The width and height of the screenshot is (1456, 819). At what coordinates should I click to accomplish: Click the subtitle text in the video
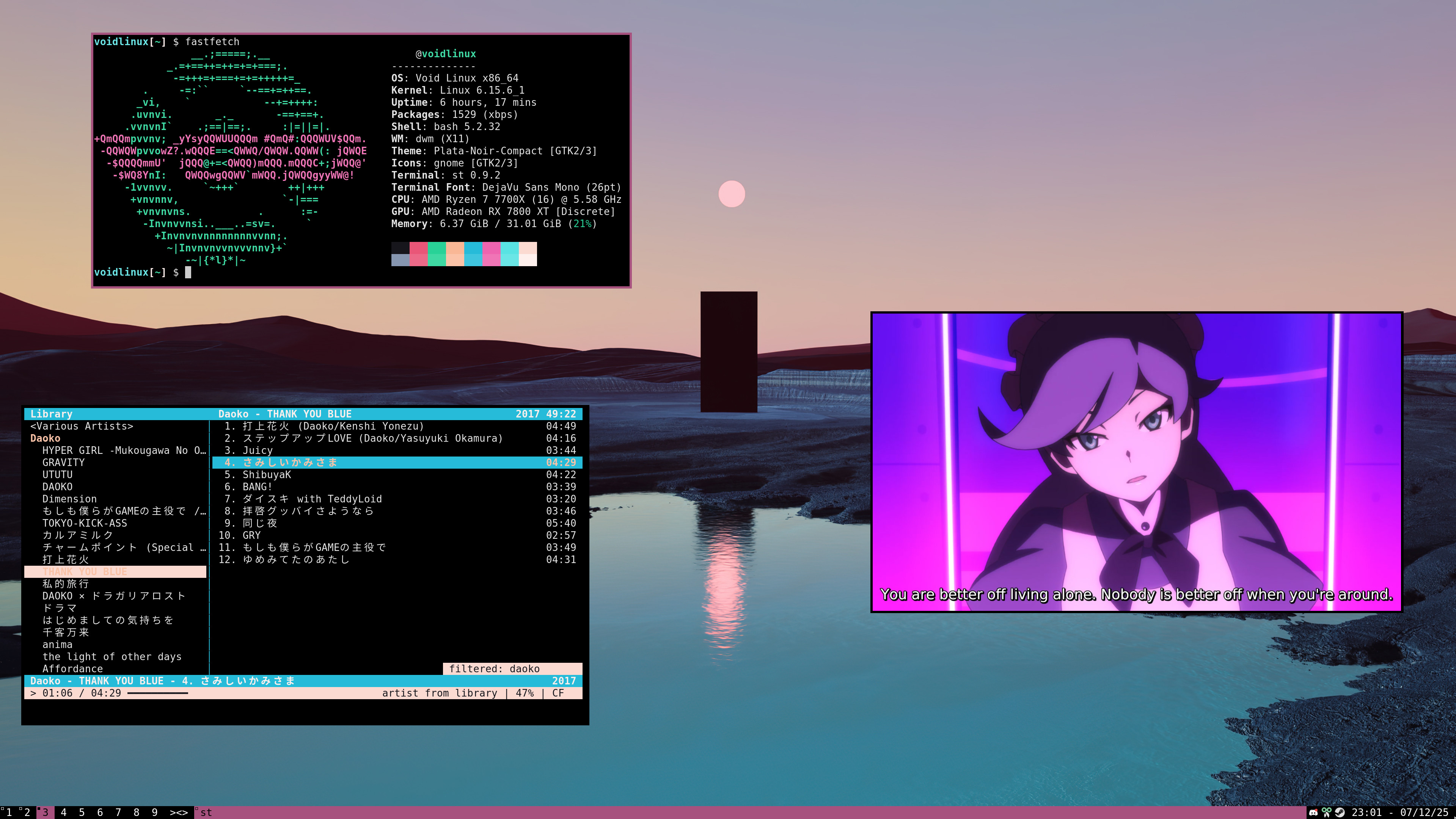[1137, 594]
